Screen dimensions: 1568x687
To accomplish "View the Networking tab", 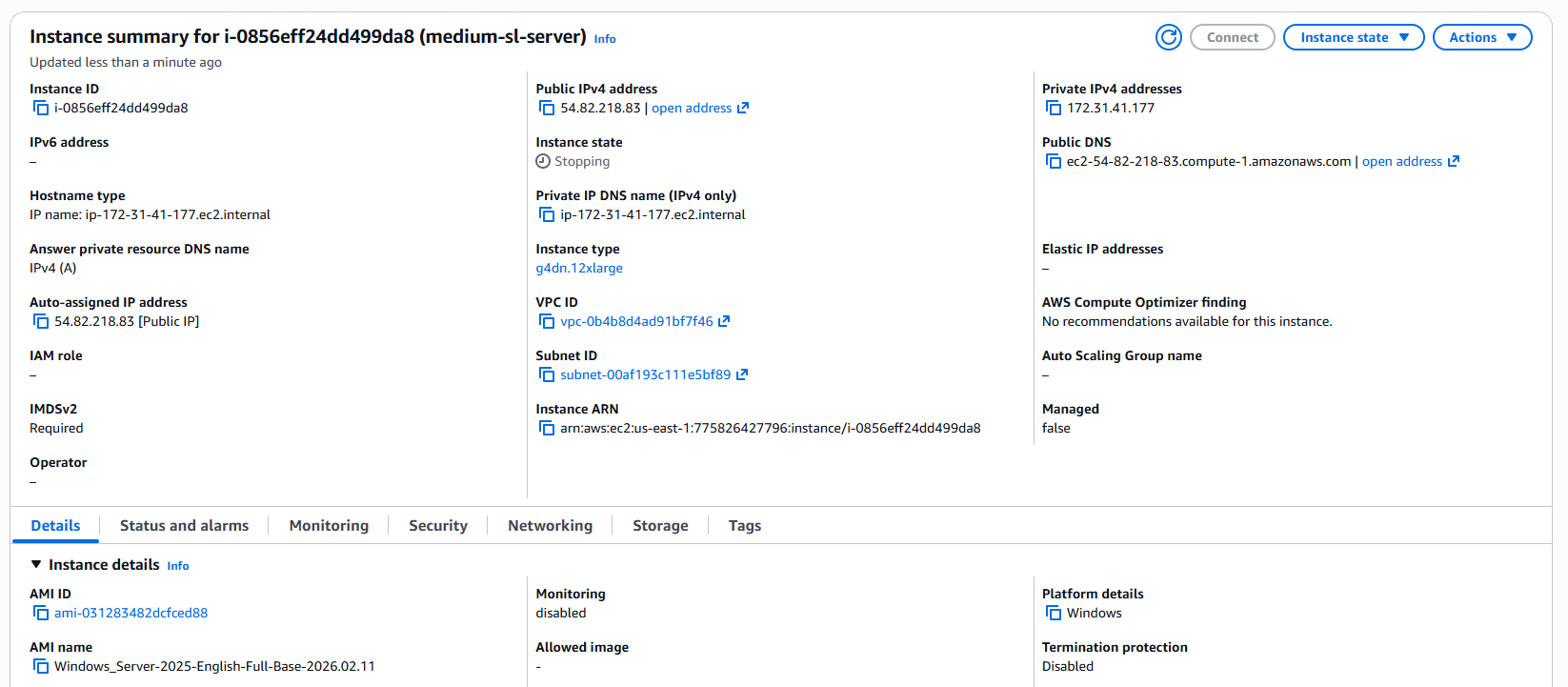I will [x=550, y=526].
